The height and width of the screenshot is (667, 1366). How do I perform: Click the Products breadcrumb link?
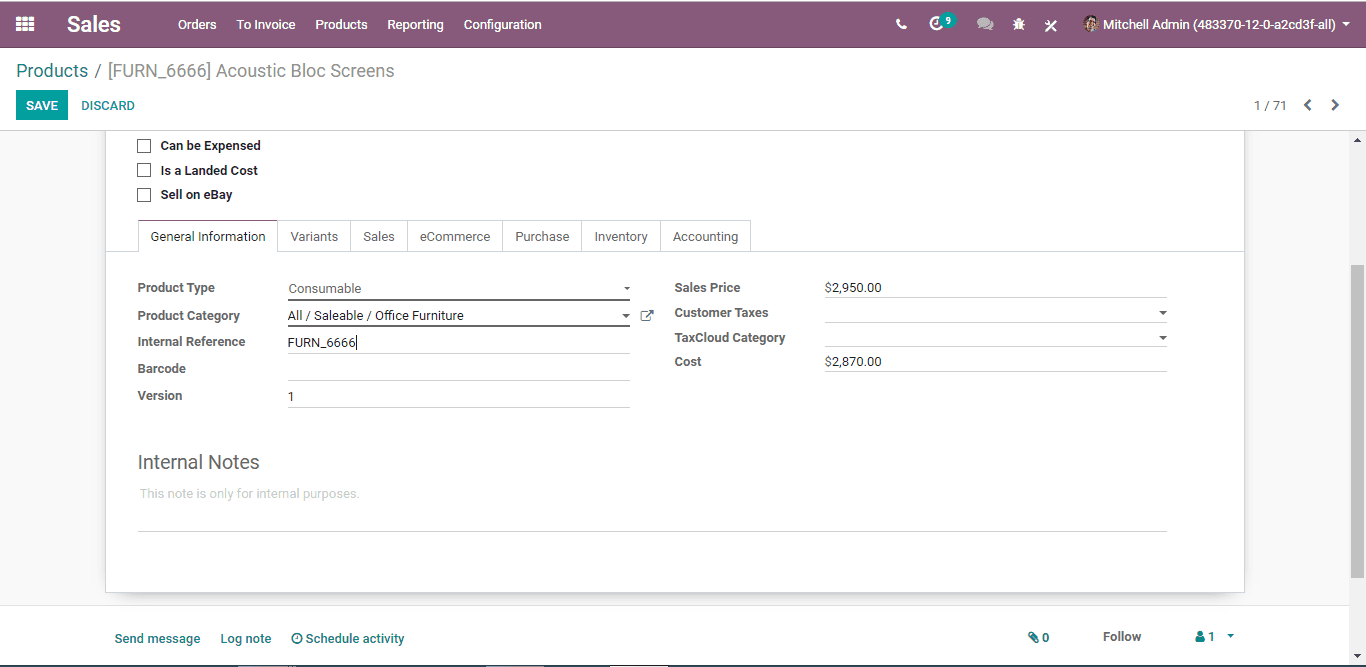pos(52,71)
